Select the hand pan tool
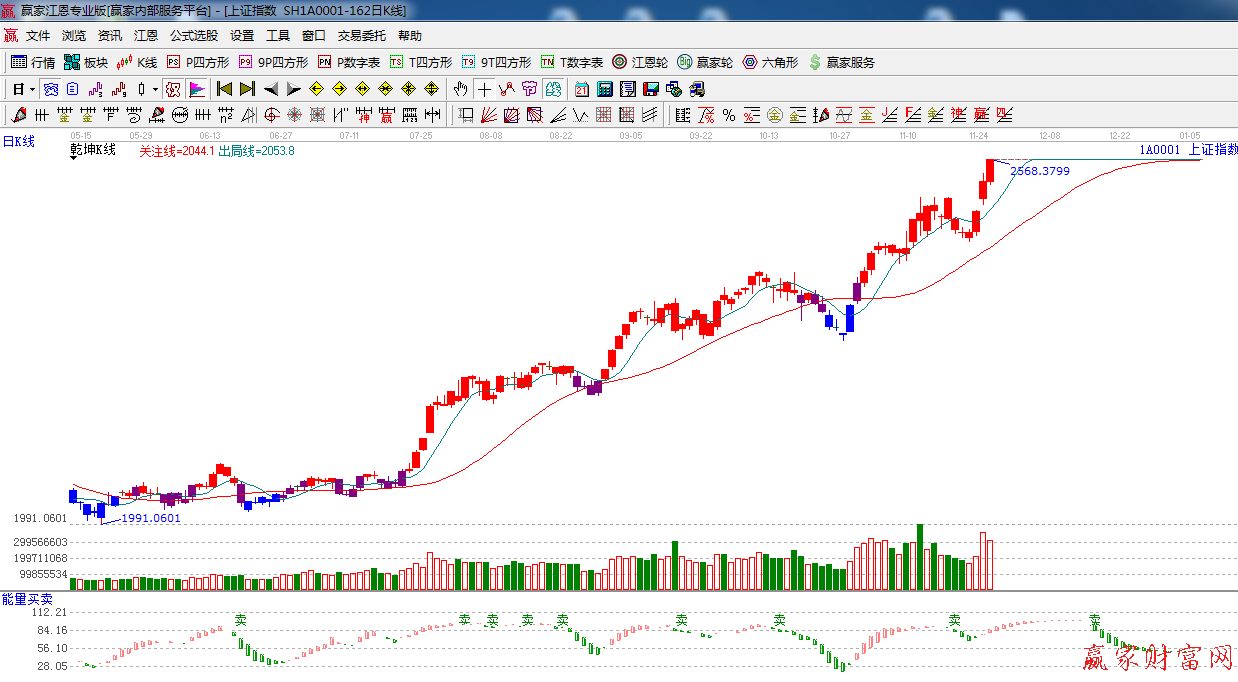 (x=460, y=89)
